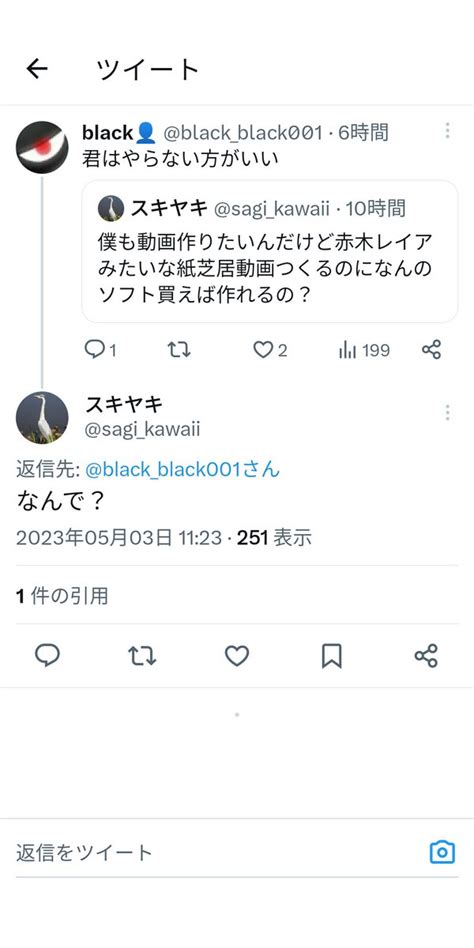Share the なんで？ tweet

[426, 655]
